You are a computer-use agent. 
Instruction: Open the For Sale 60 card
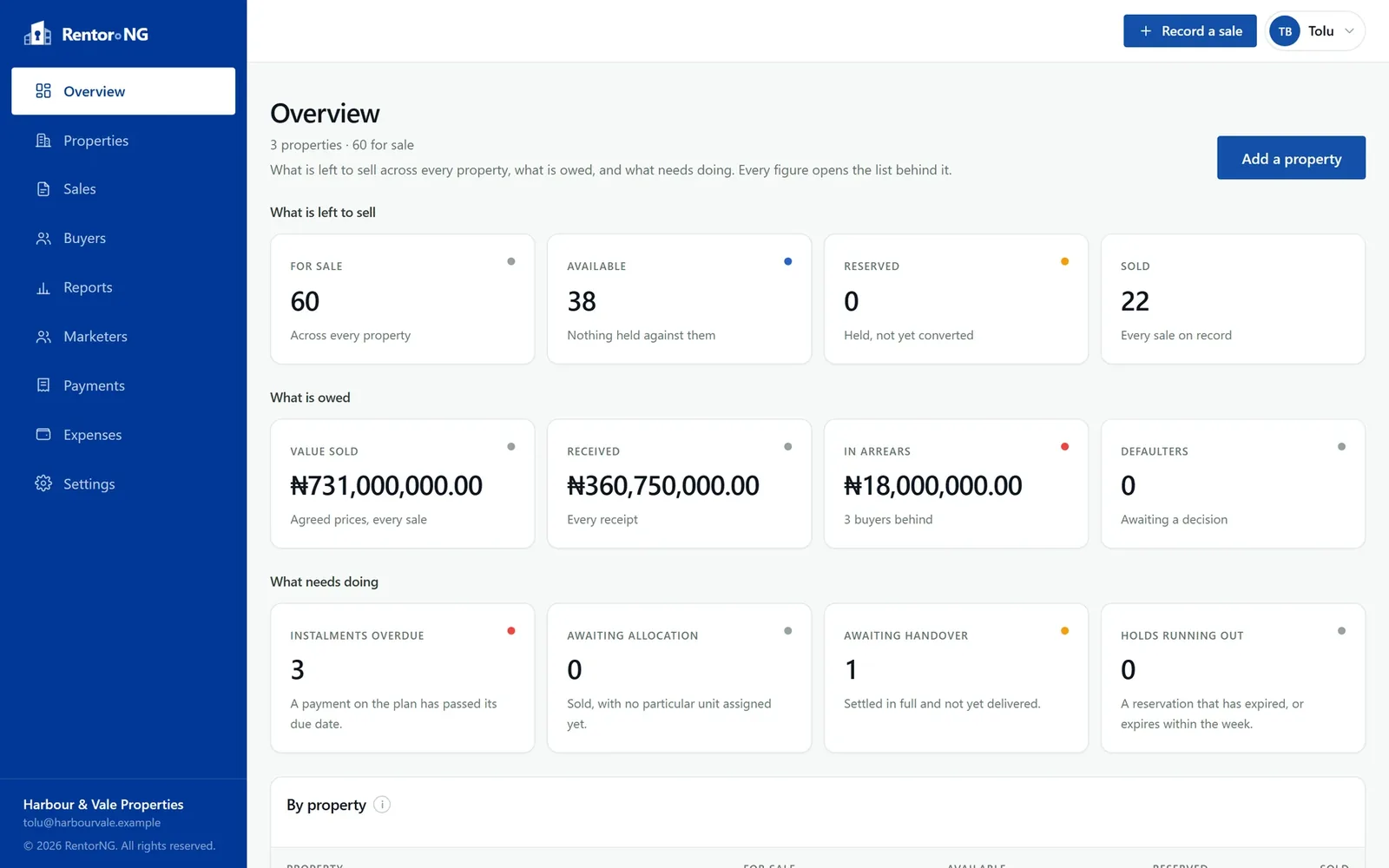click(x=402, y=299)
